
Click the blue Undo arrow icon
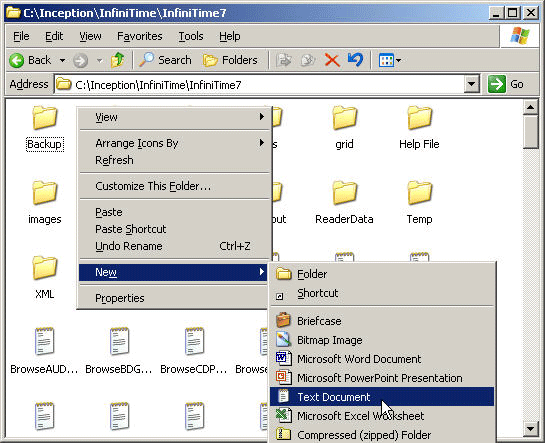[x=355, y=60]
